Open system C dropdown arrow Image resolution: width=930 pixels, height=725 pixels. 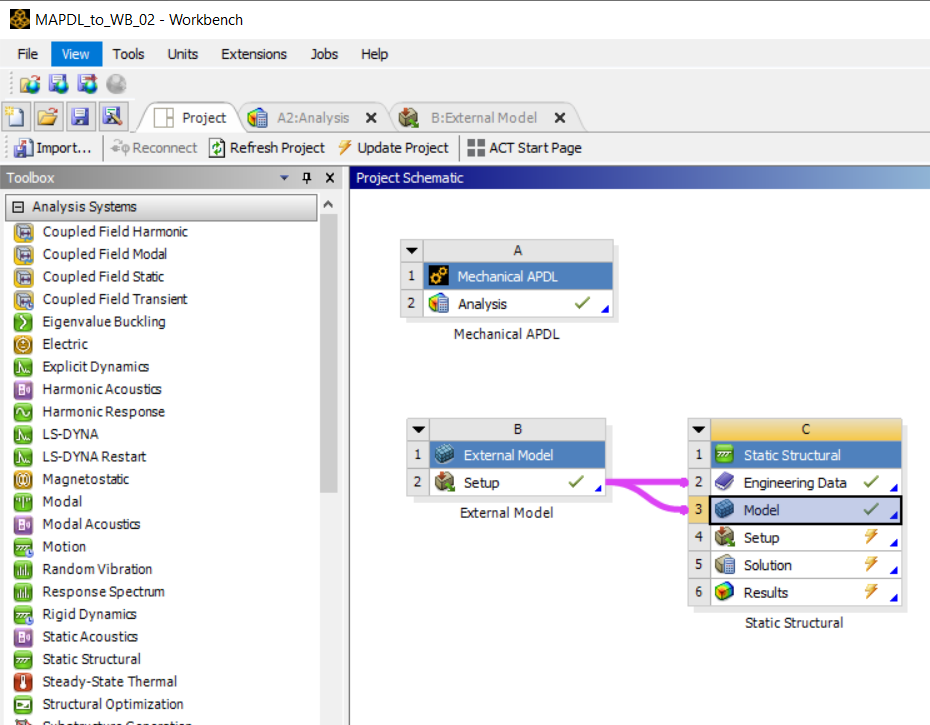coord(699,429)
